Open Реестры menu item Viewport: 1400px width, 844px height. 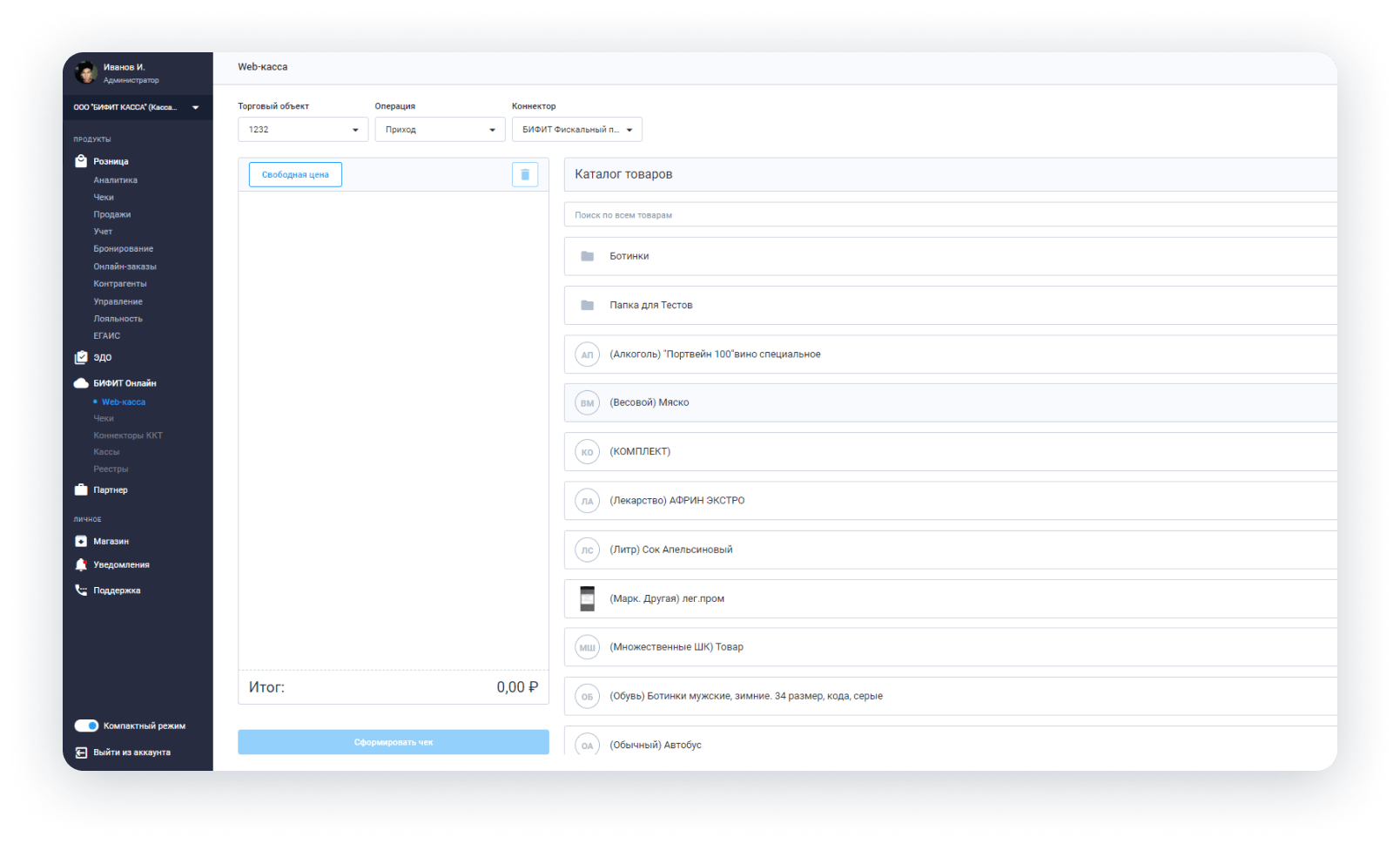[x=111, y=469]
